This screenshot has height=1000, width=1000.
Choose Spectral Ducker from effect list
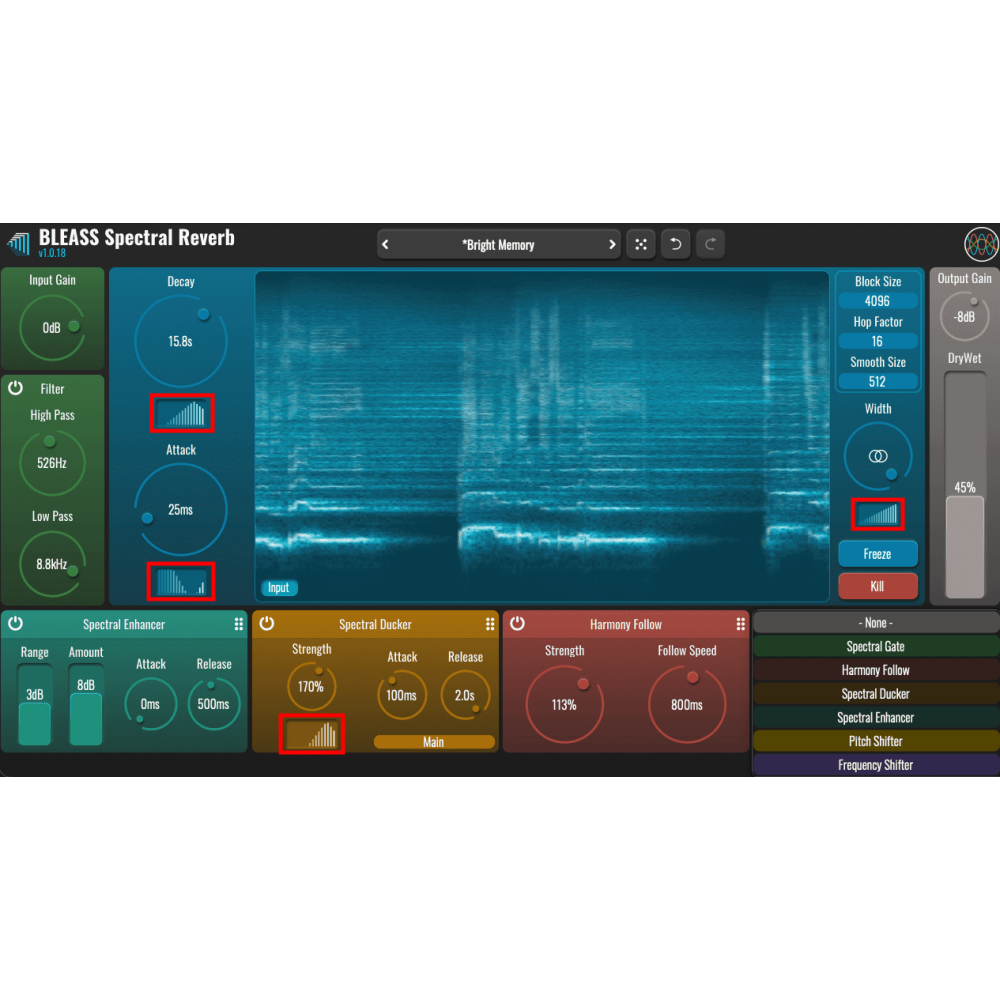(876, 693)
